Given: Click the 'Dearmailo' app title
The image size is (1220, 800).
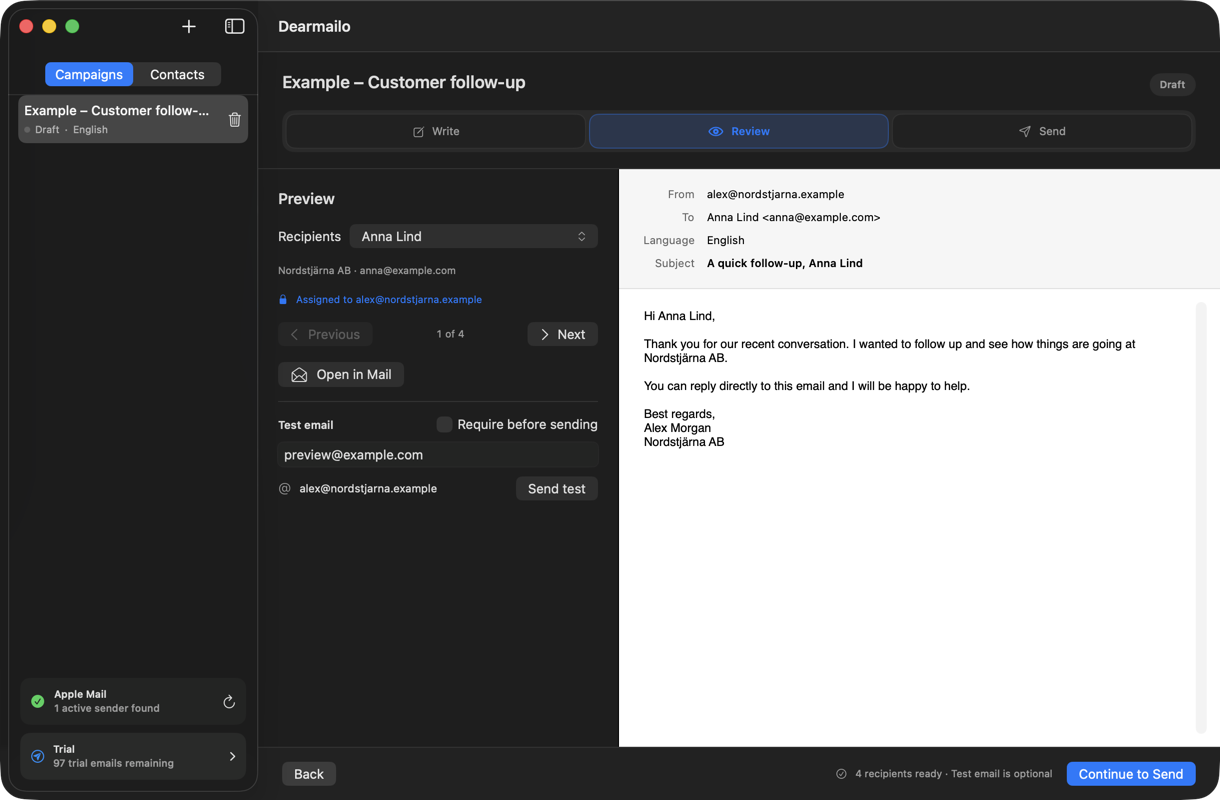Looking at the screenshot, I should (314, 27).
